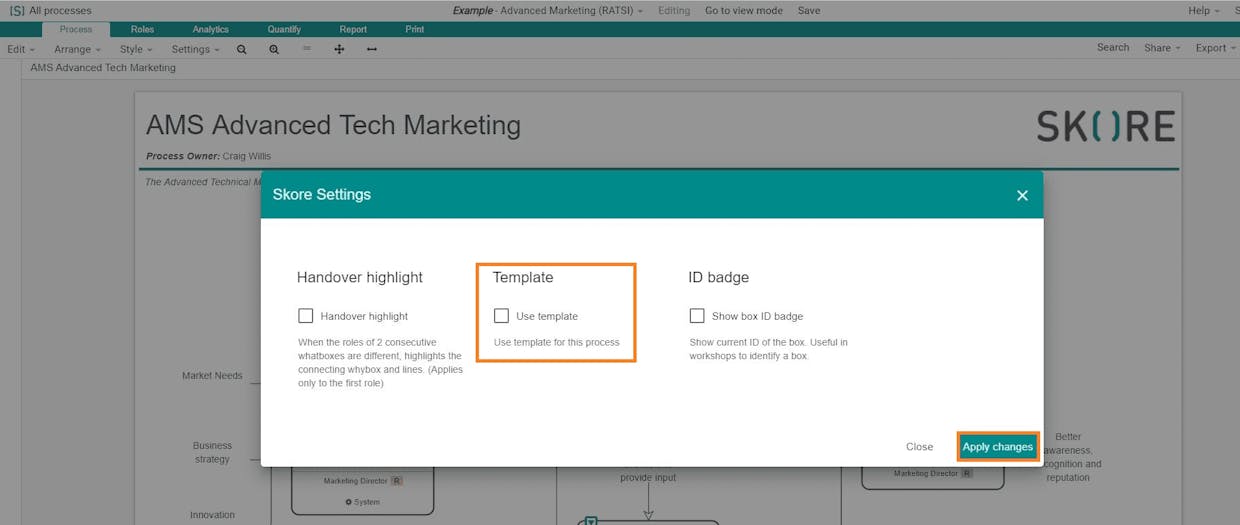
Task: Click the reset zoom equals icon
Action: tap(306, 48)
